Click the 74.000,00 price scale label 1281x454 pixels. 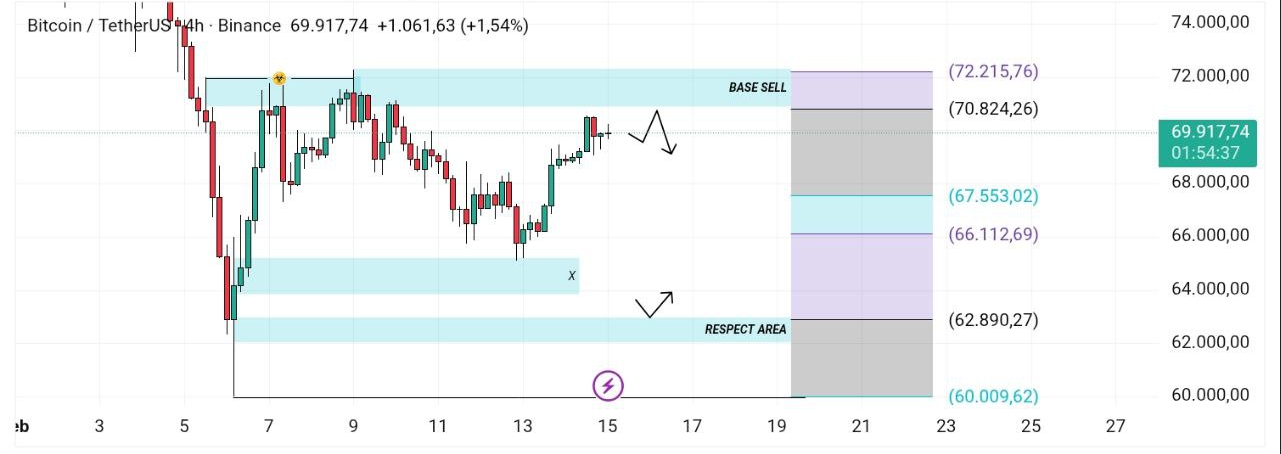1210,22
